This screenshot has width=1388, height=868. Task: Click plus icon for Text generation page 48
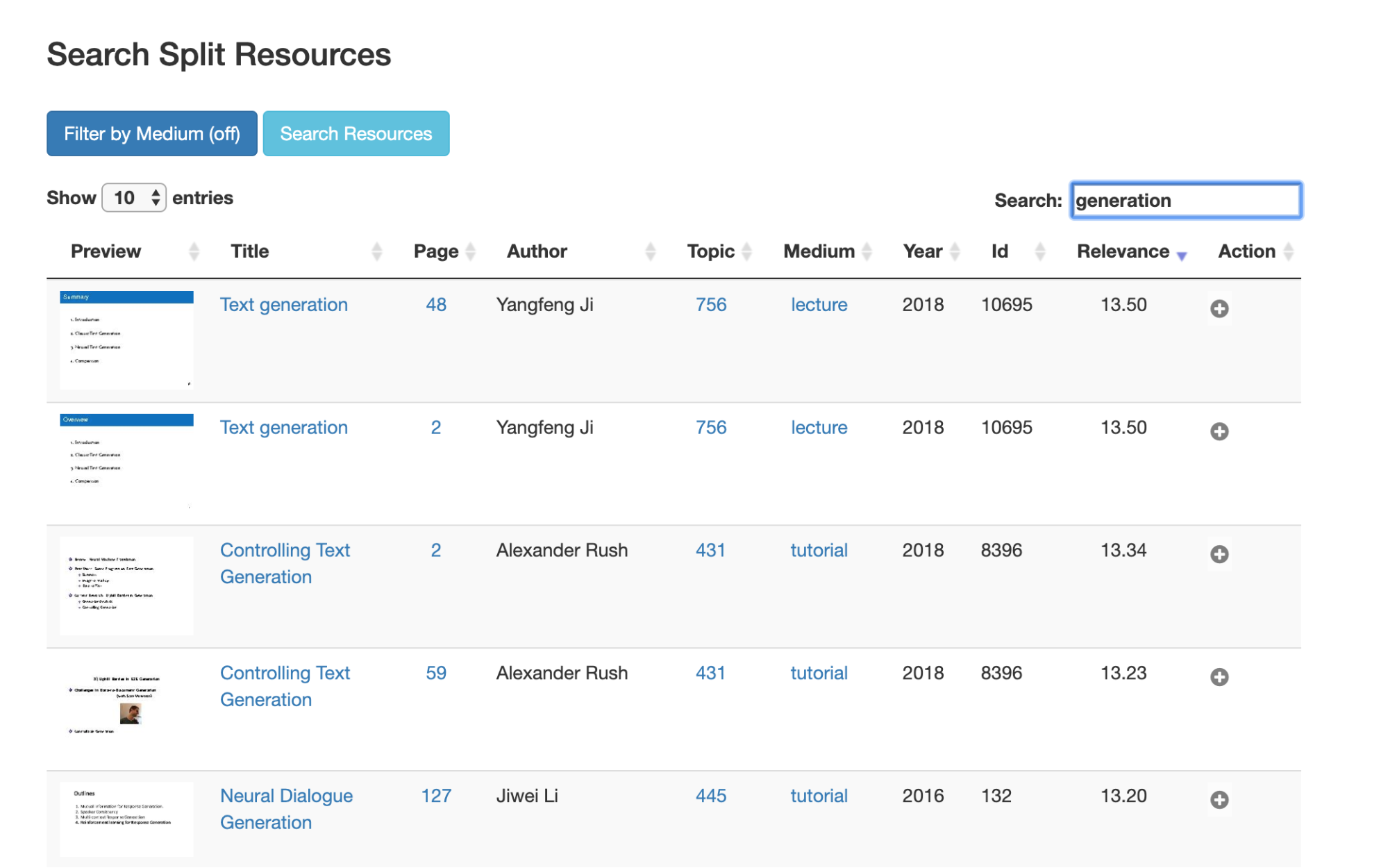coord(1219,308)
